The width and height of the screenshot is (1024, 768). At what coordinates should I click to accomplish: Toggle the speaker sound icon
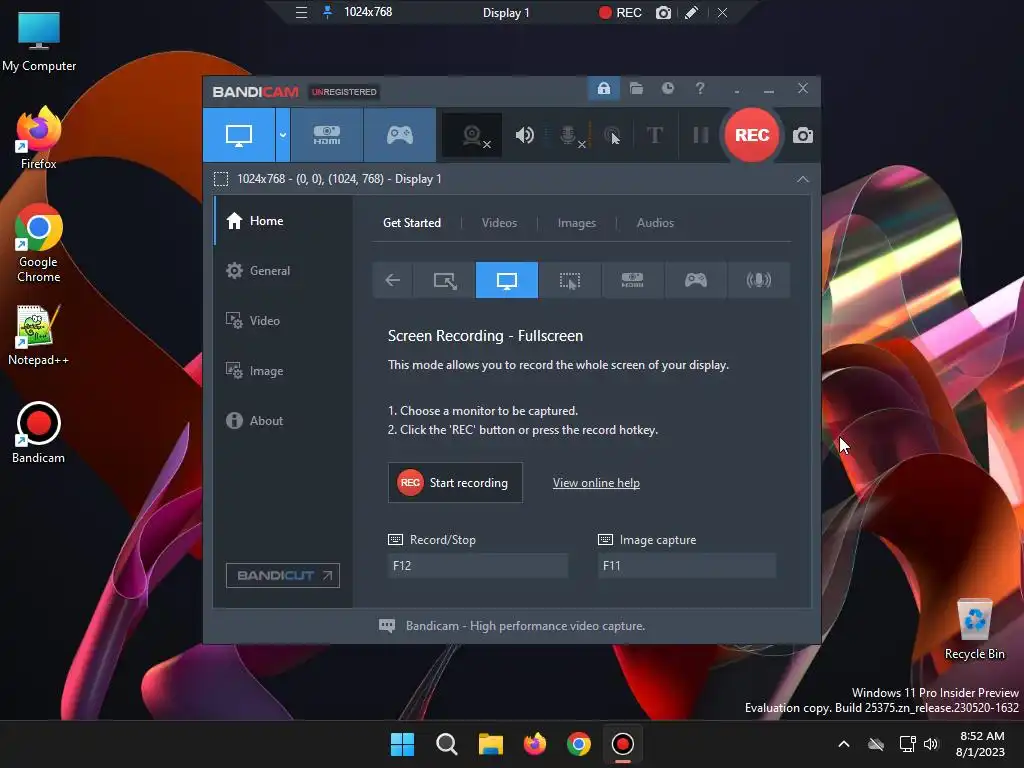(524, 135)
